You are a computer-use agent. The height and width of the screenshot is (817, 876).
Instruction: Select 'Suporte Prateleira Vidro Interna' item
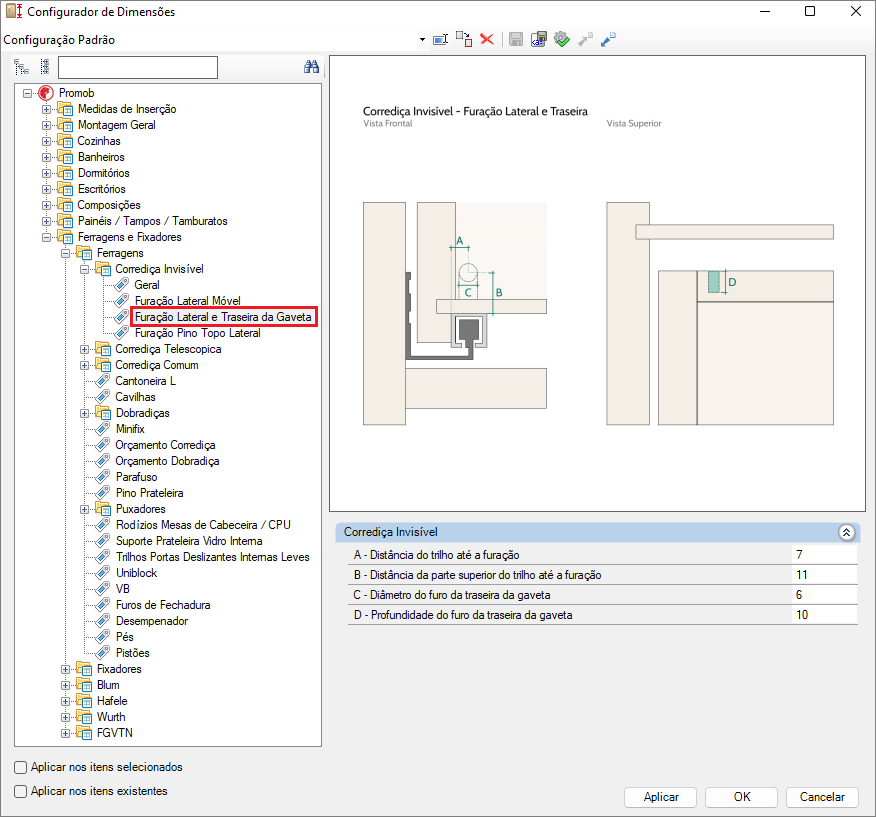[x=189, y=542]
